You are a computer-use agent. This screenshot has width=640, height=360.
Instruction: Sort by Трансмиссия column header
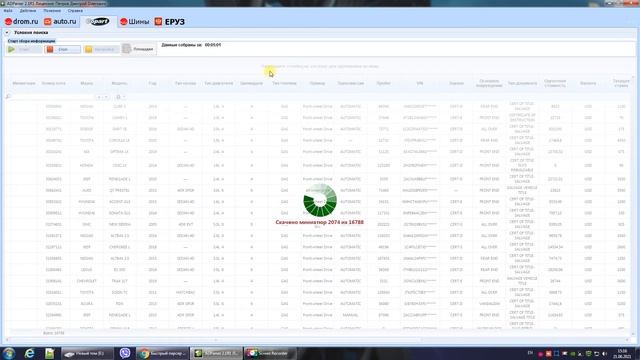tap(351, 83)
